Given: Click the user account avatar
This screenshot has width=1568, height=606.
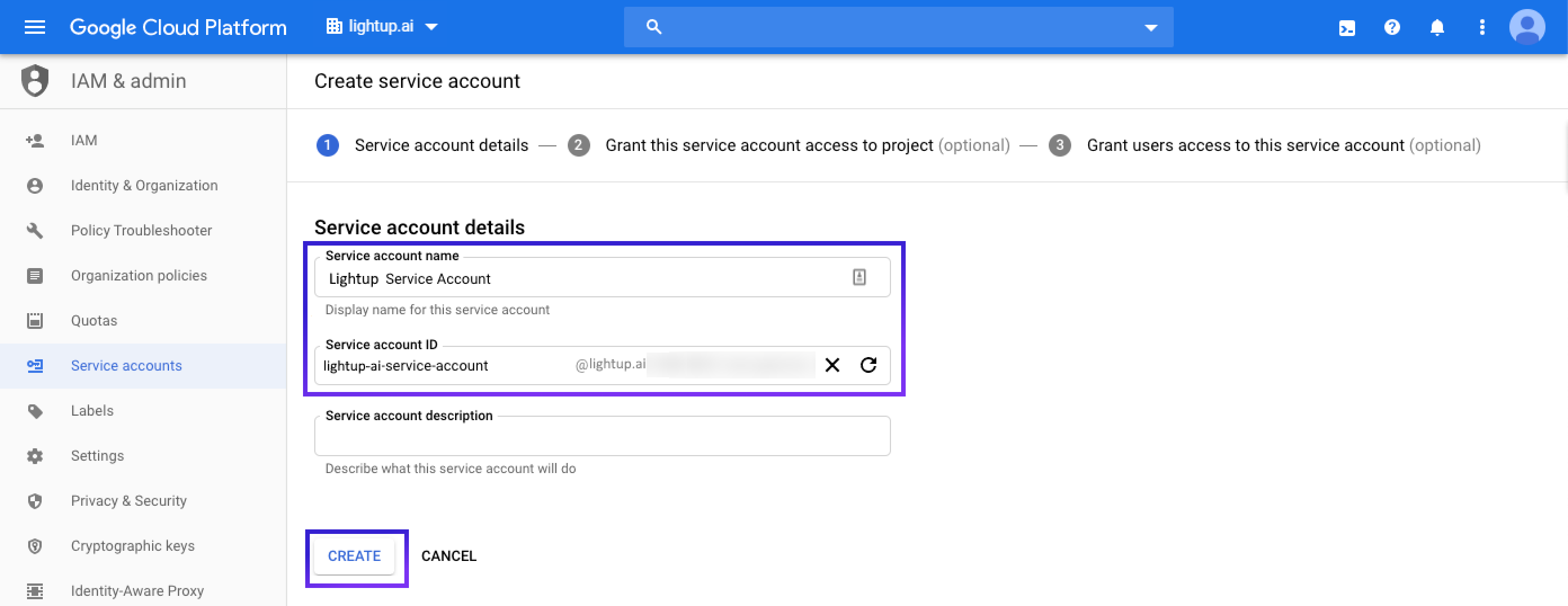Looking at the screenshot, I should [x=1527, y=27].
